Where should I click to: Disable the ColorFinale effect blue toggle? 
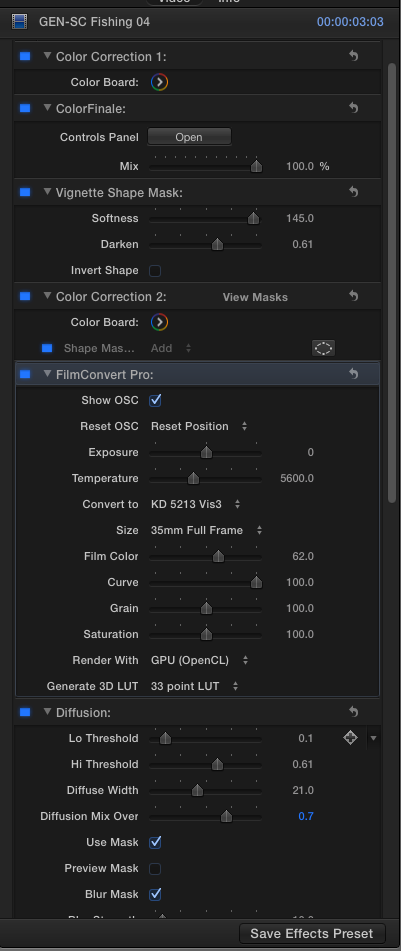click(25, 108)
